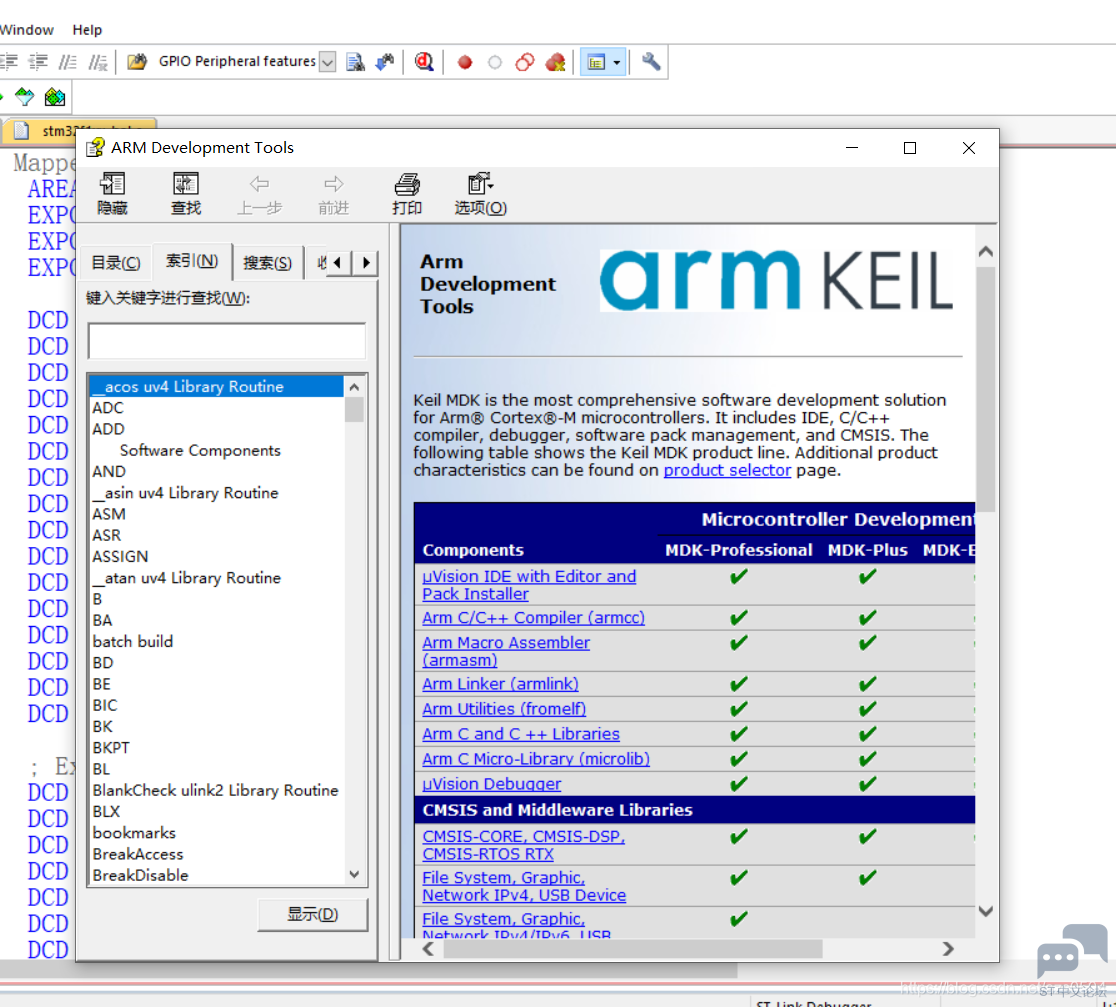Switch to the 目录(C) contents tab
Screen dimensions: 1116x1007
click(x=115, y=263)
